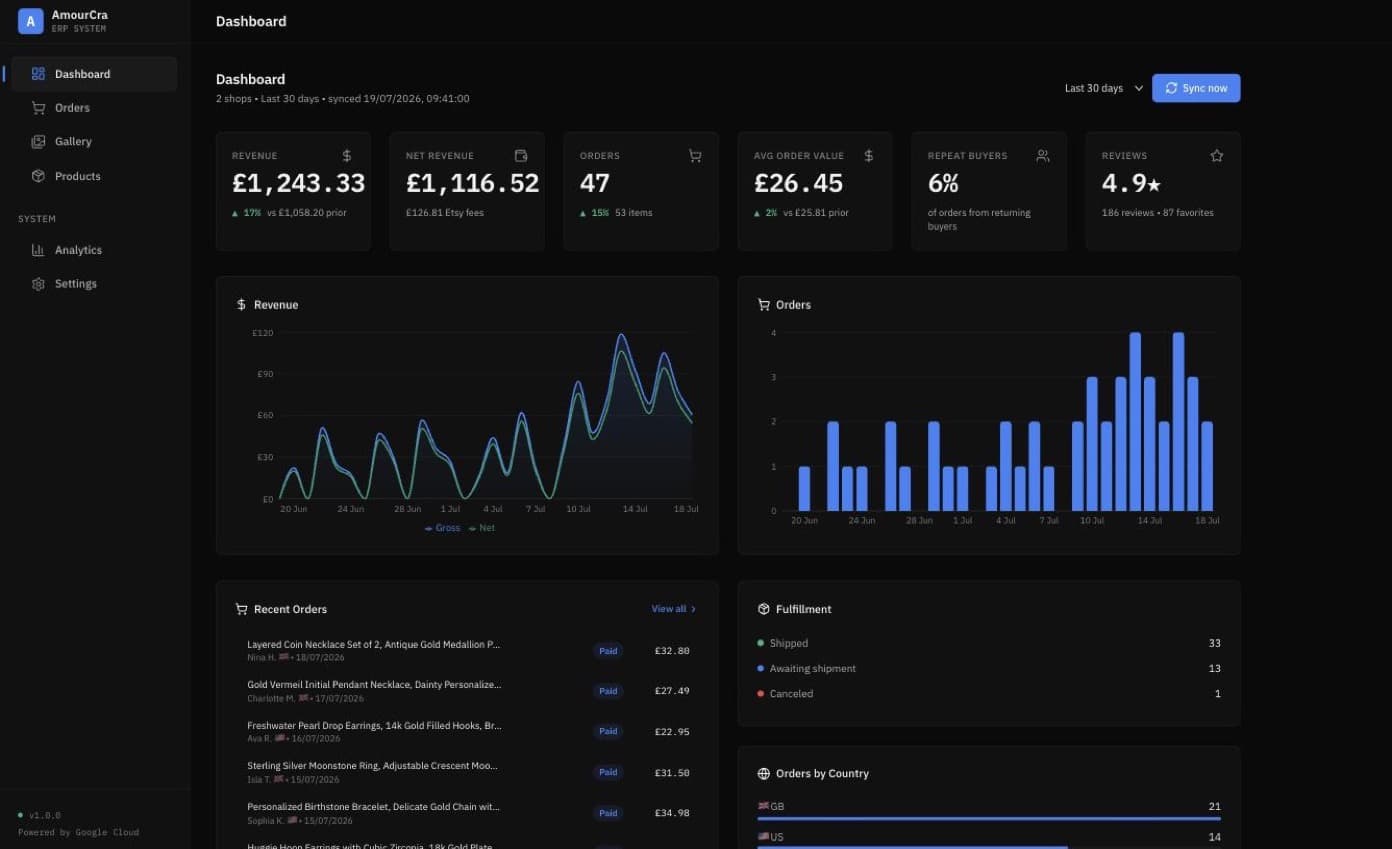Click the Awaiting shipment count 13
The image size is (1392, 849).
(x=1214, y=668)
